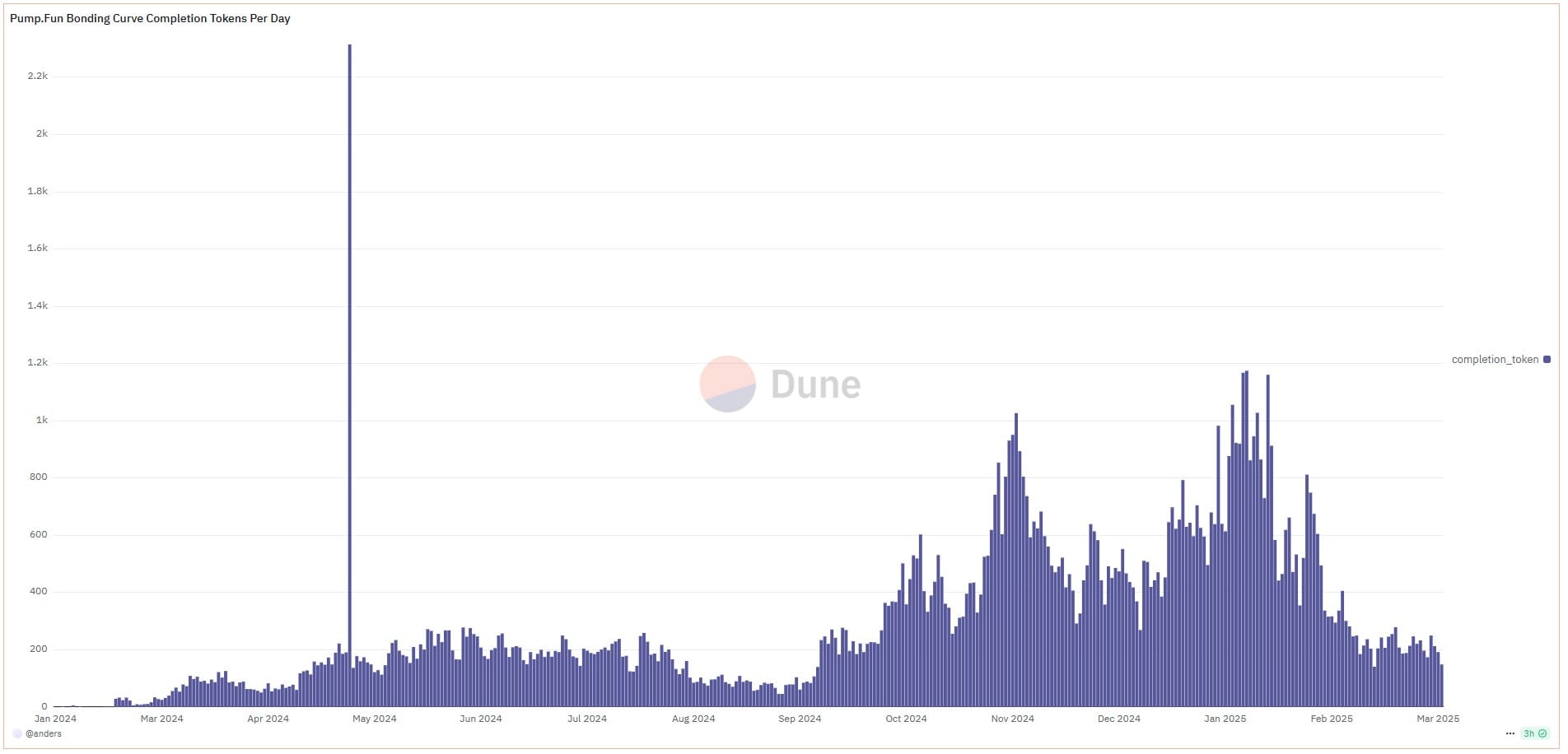The image size is (1568, 754).
Task: Open the three-dot chart options menu
Action: 1510,733
